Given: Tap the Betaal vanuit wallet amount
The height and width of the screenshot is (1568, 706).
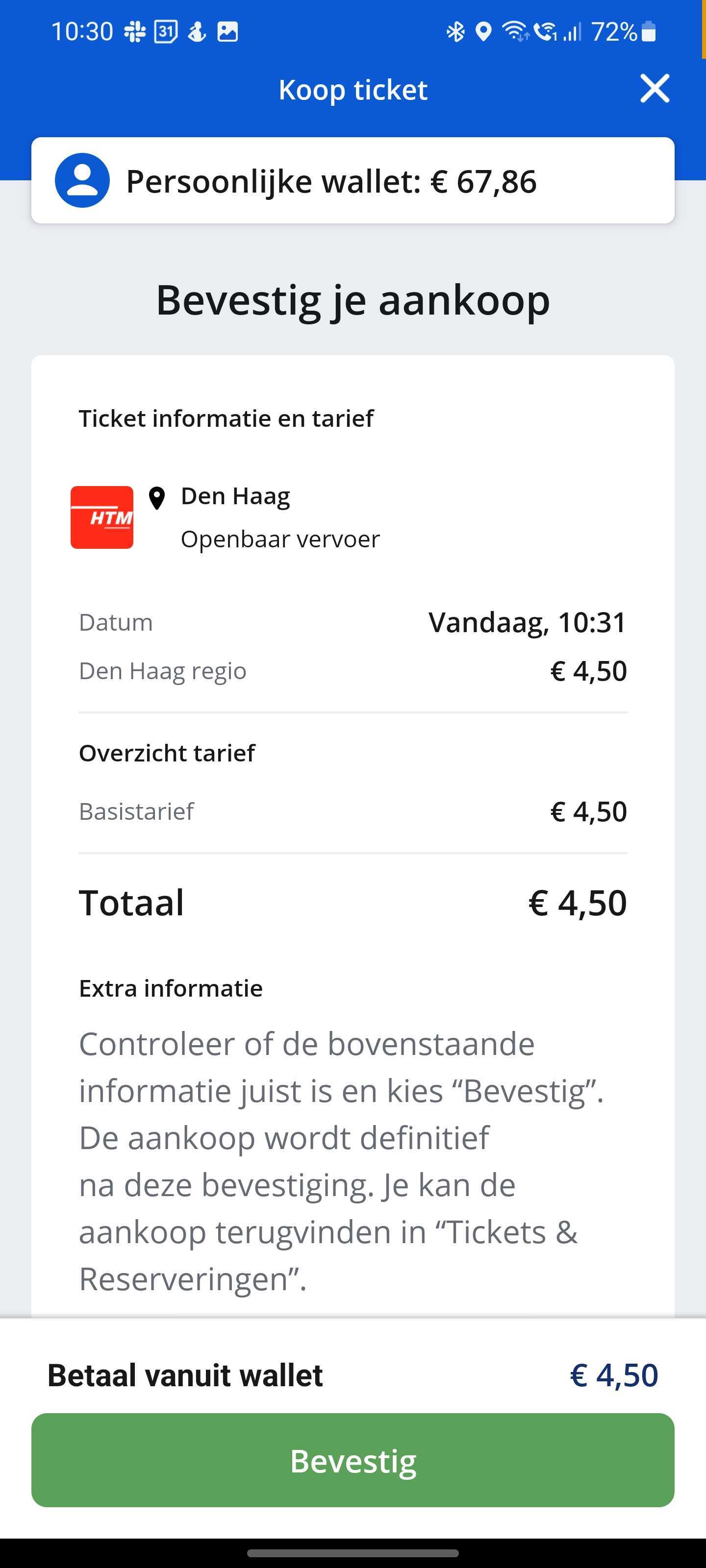Looking at the screenshot, I should pyautogui.click(x=614, y=1375).
